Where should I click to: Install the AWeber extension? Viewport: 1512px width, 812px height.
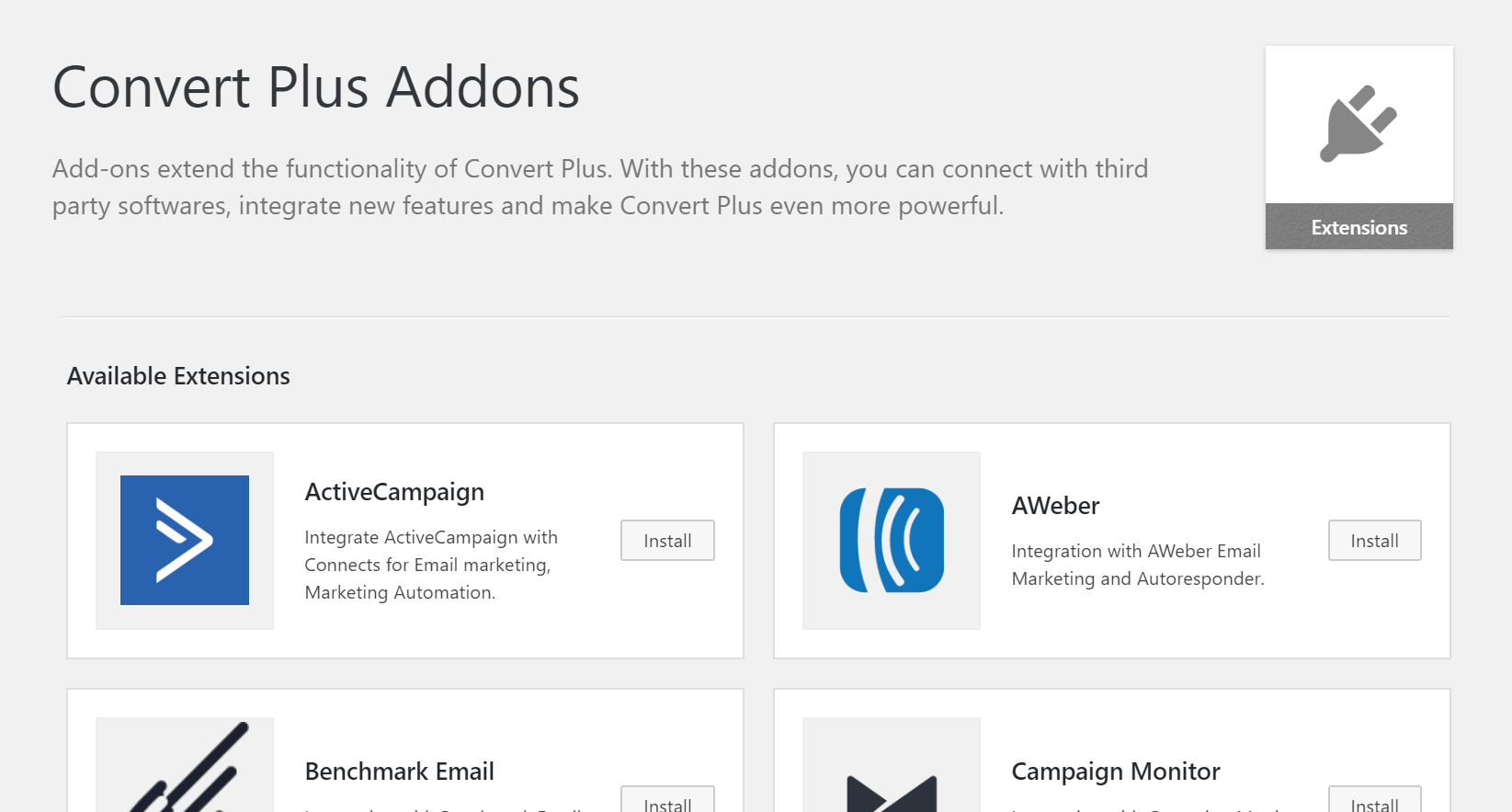1374,541
